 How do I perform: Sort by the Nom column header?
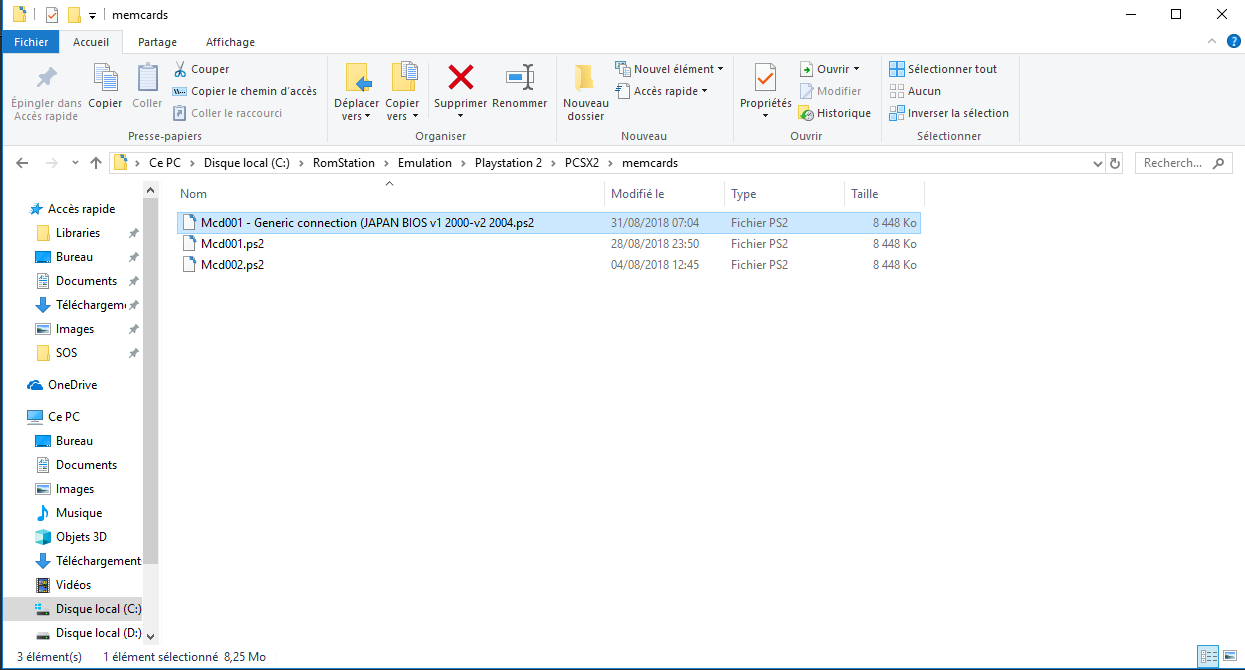390,194
